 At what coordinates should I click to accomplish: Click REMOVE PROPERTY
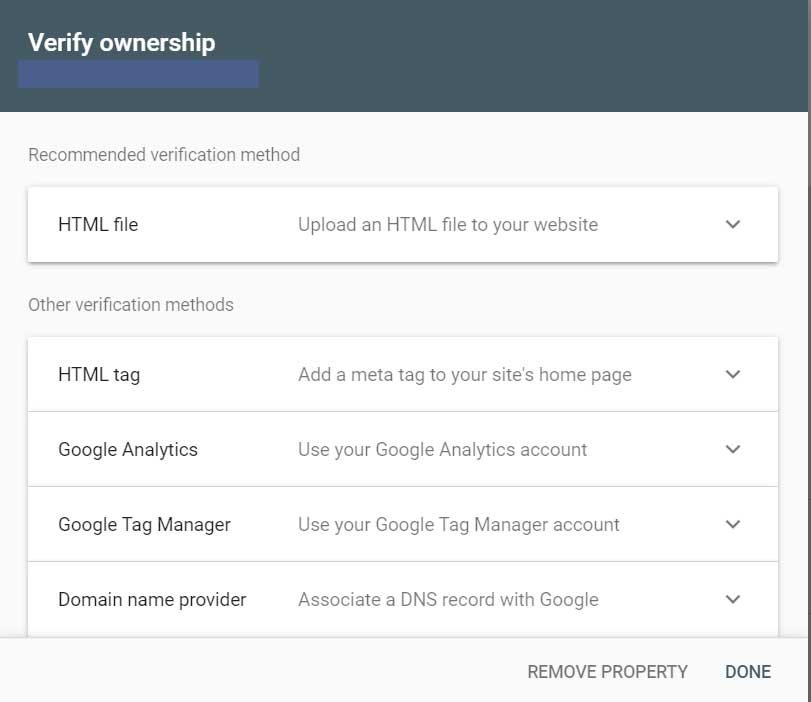(x=607, y=671)
